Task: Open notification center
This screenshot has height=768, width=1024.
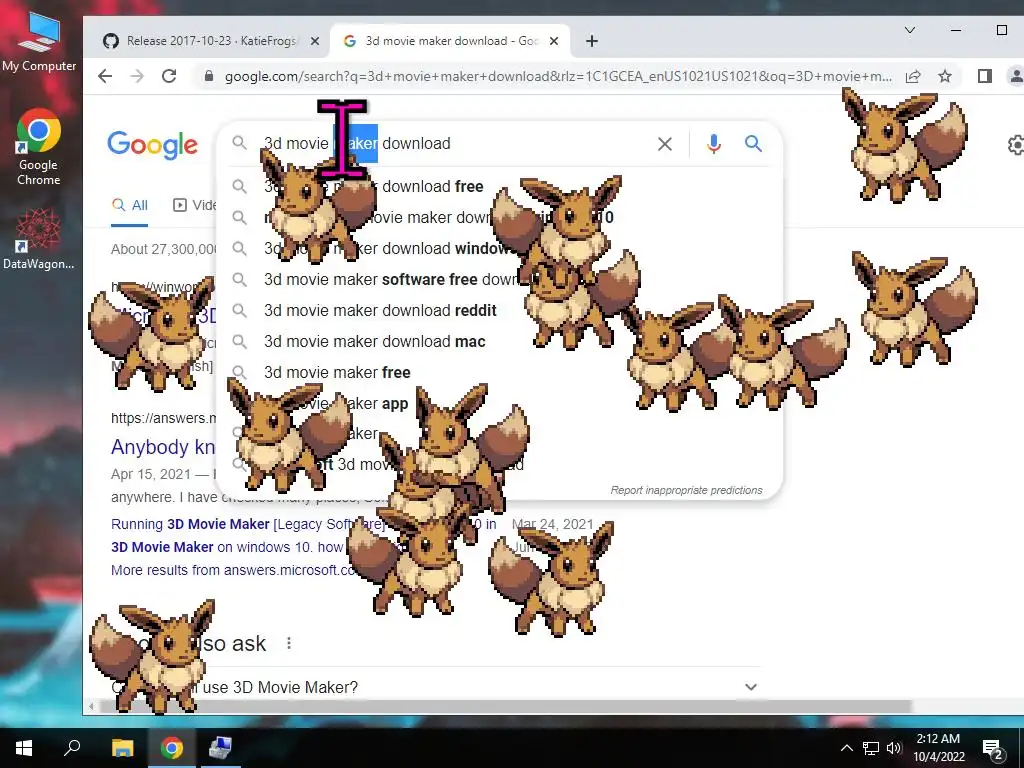Action: pyautogui.click(x=993, y=748)
